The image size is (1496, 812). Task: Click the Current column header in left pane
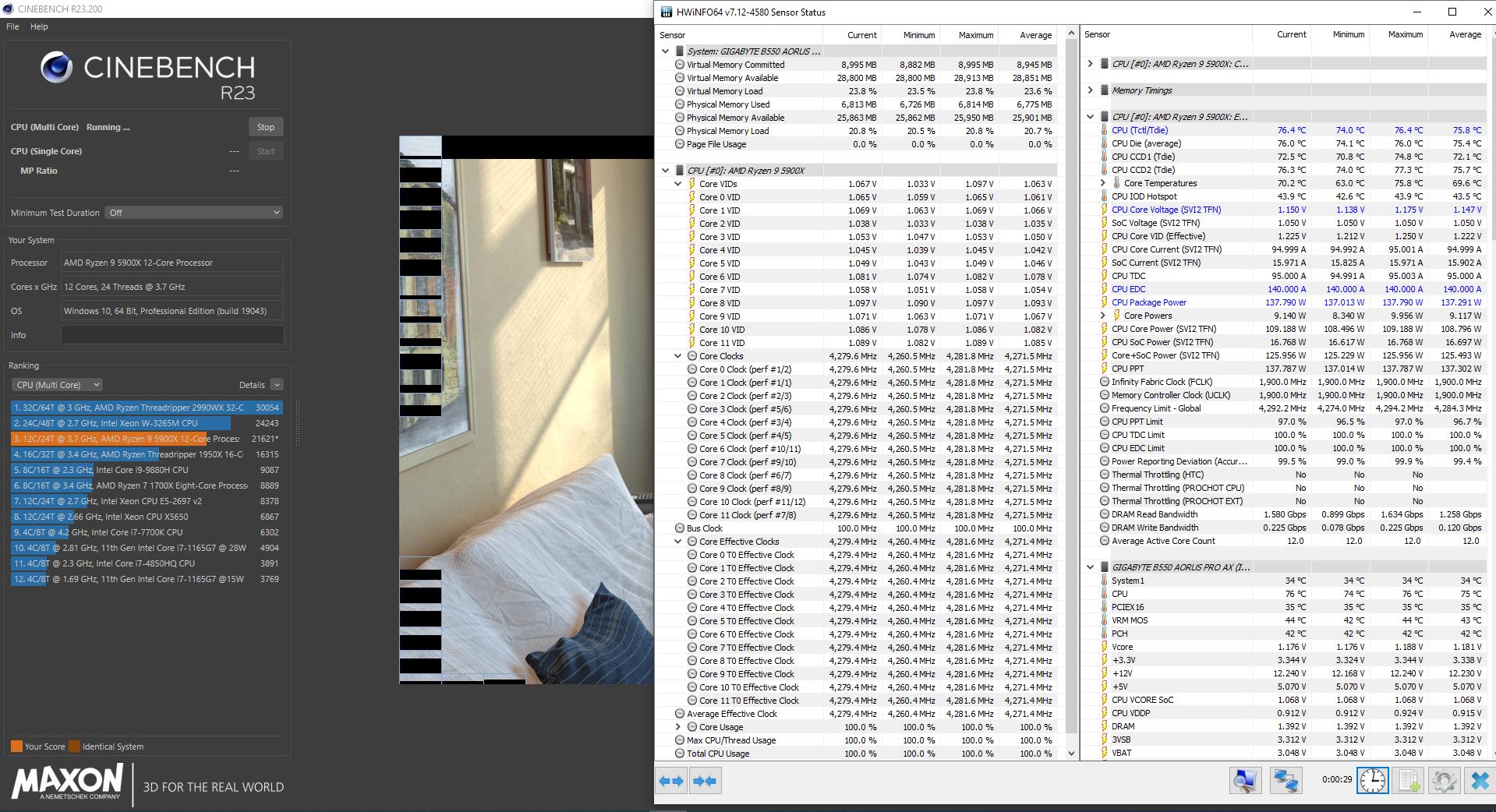click(x=852, y=35)
